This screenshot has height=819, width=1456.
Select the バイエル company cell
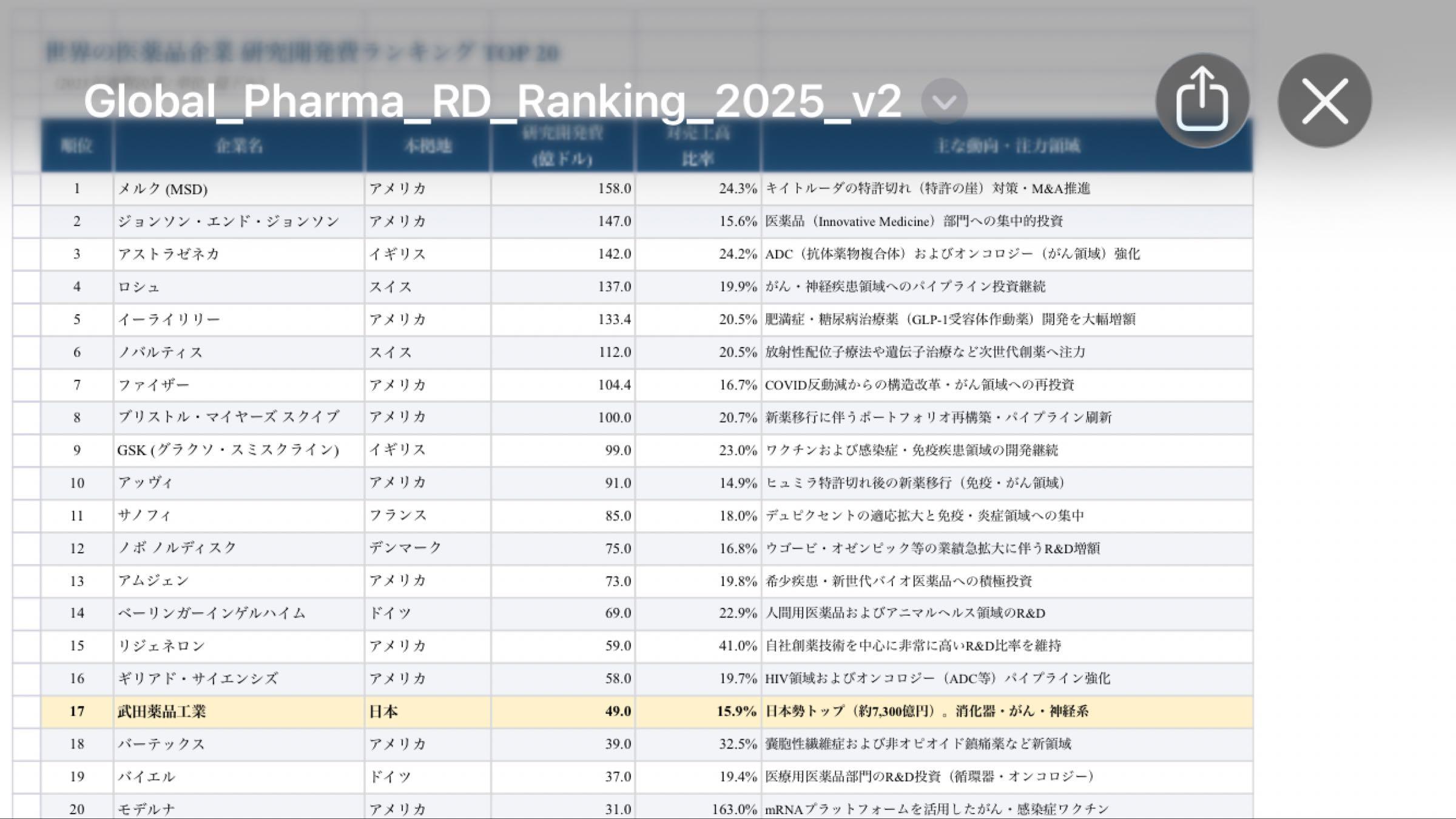click(x=239, y=777)
